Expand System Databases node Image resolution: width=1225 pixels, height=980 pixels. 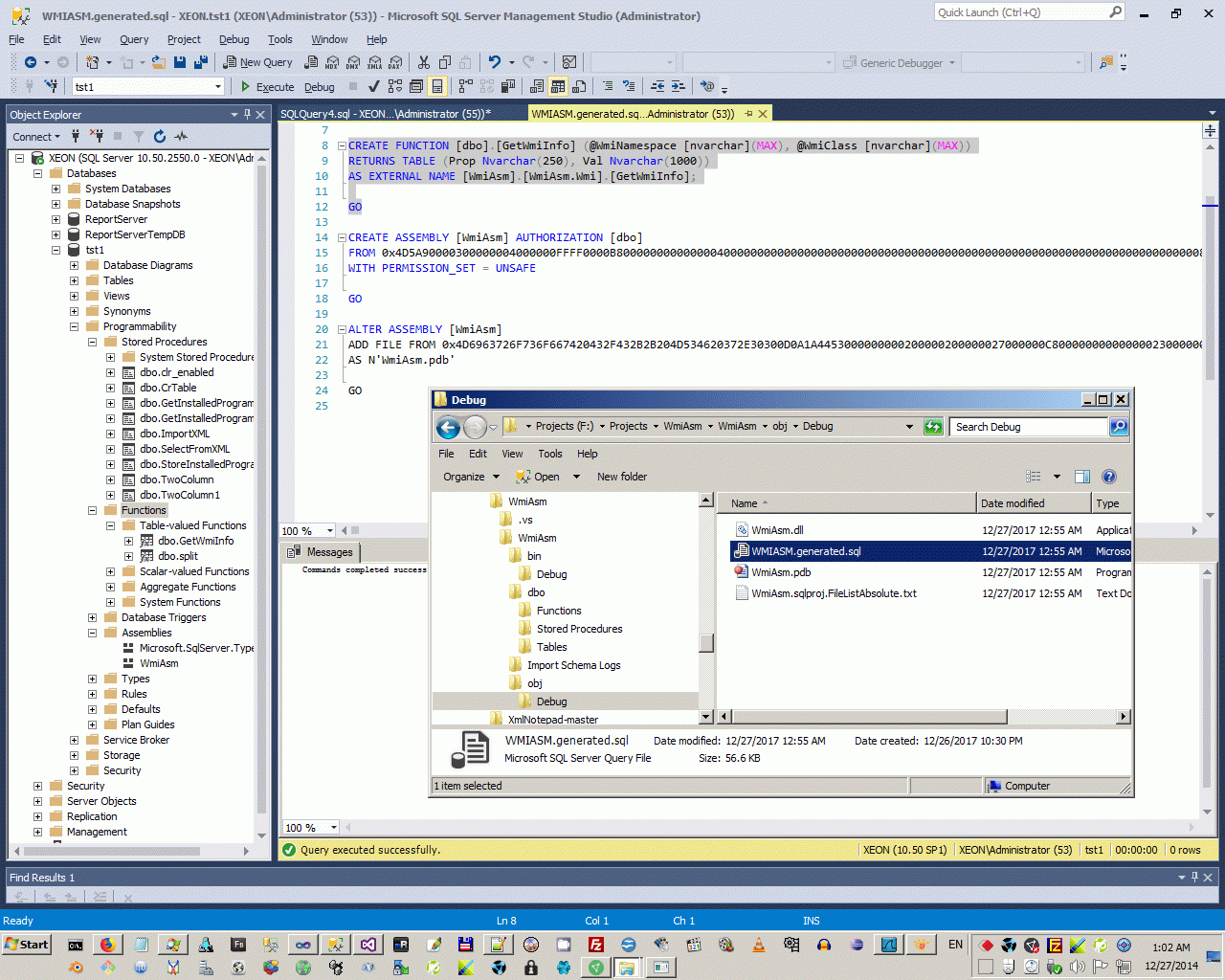tap(56, 189)
